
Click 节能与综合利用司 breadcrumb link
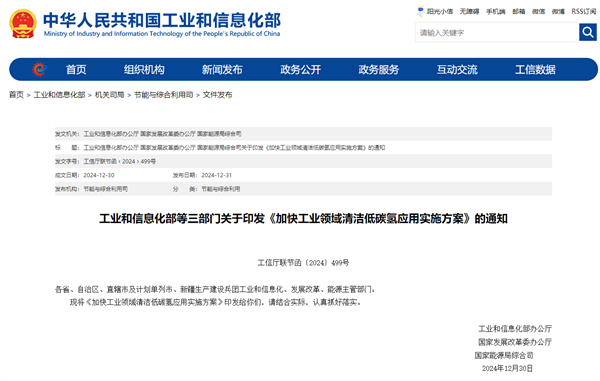pos(163,94)
